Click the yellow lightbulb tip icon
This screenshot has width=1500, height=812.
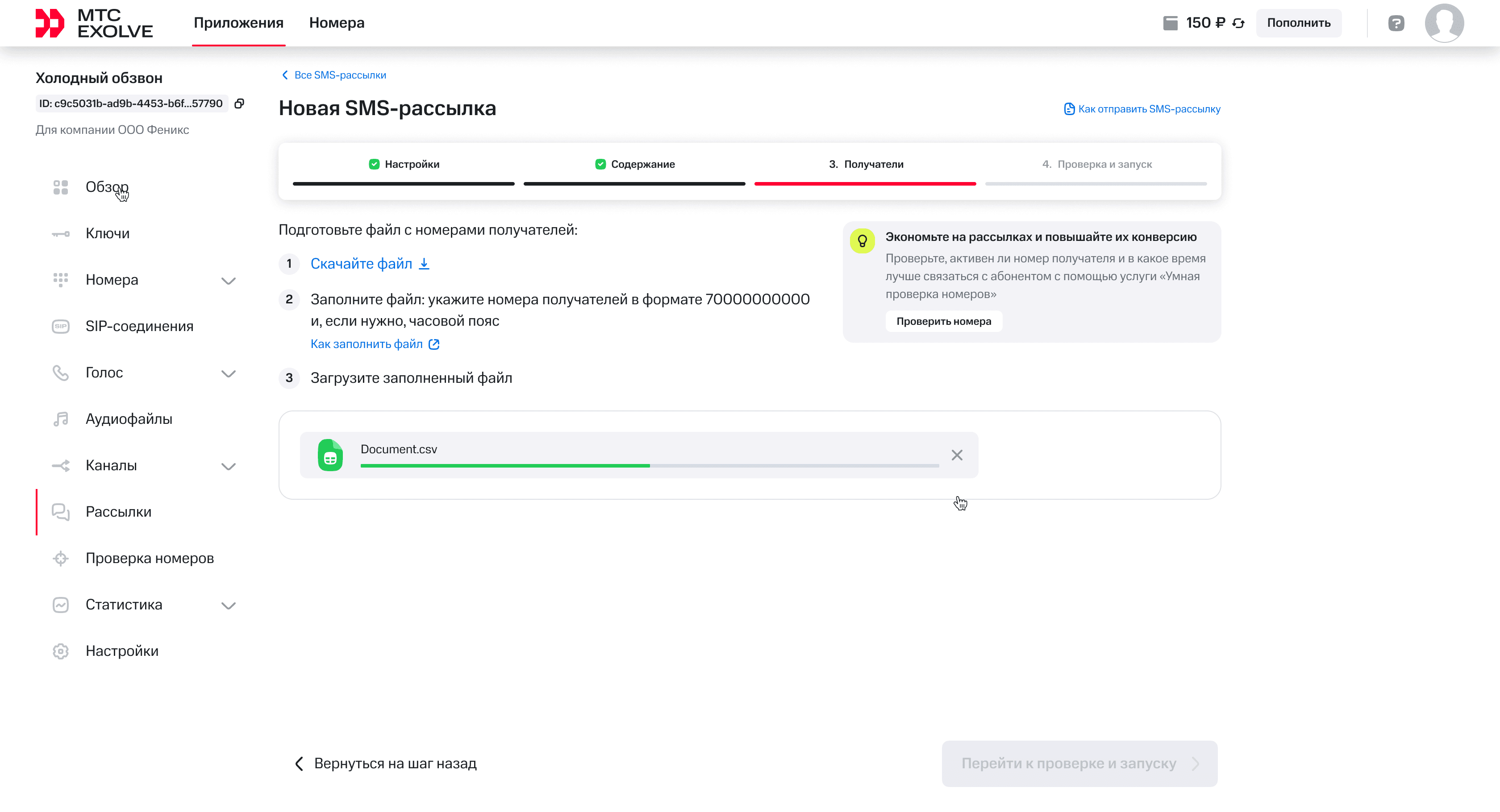tap(862, 241)
